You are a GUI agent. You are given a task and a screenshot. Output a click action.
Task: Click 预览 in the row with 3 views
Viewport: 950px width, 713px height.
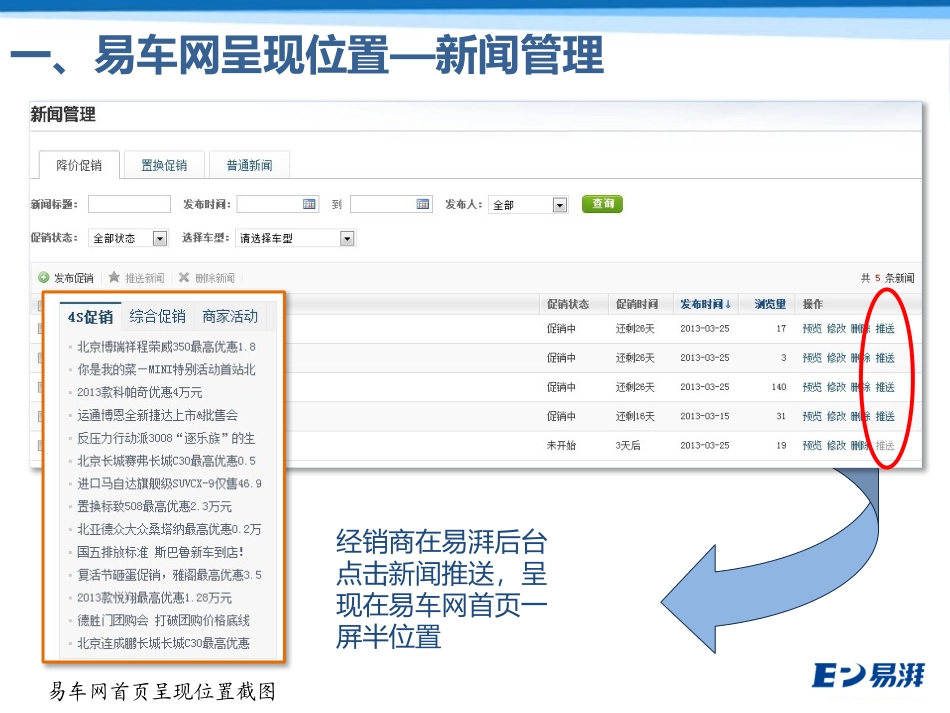812,357
